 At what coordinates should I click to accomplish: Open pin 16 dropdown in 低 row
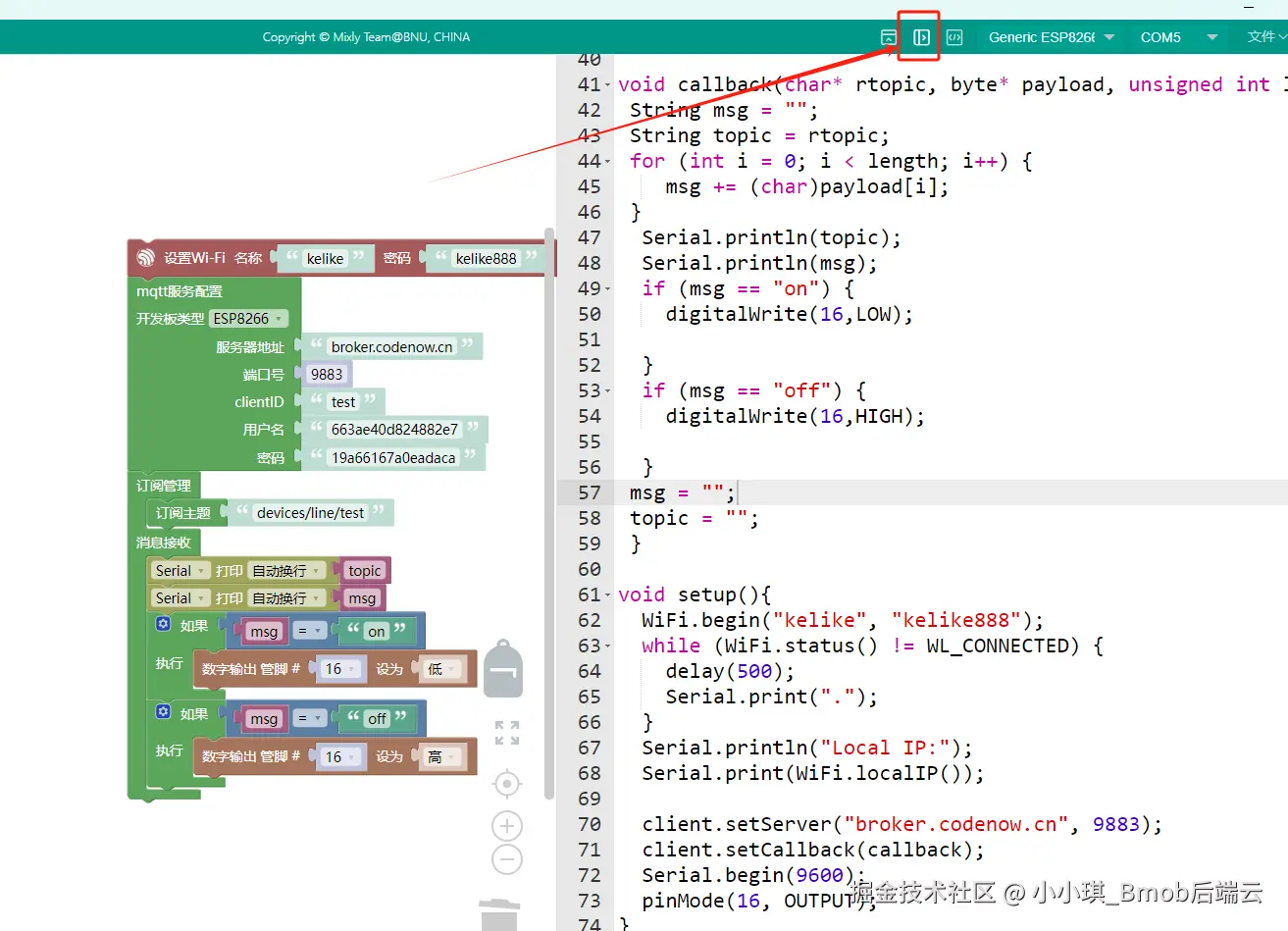pos(340,669)
